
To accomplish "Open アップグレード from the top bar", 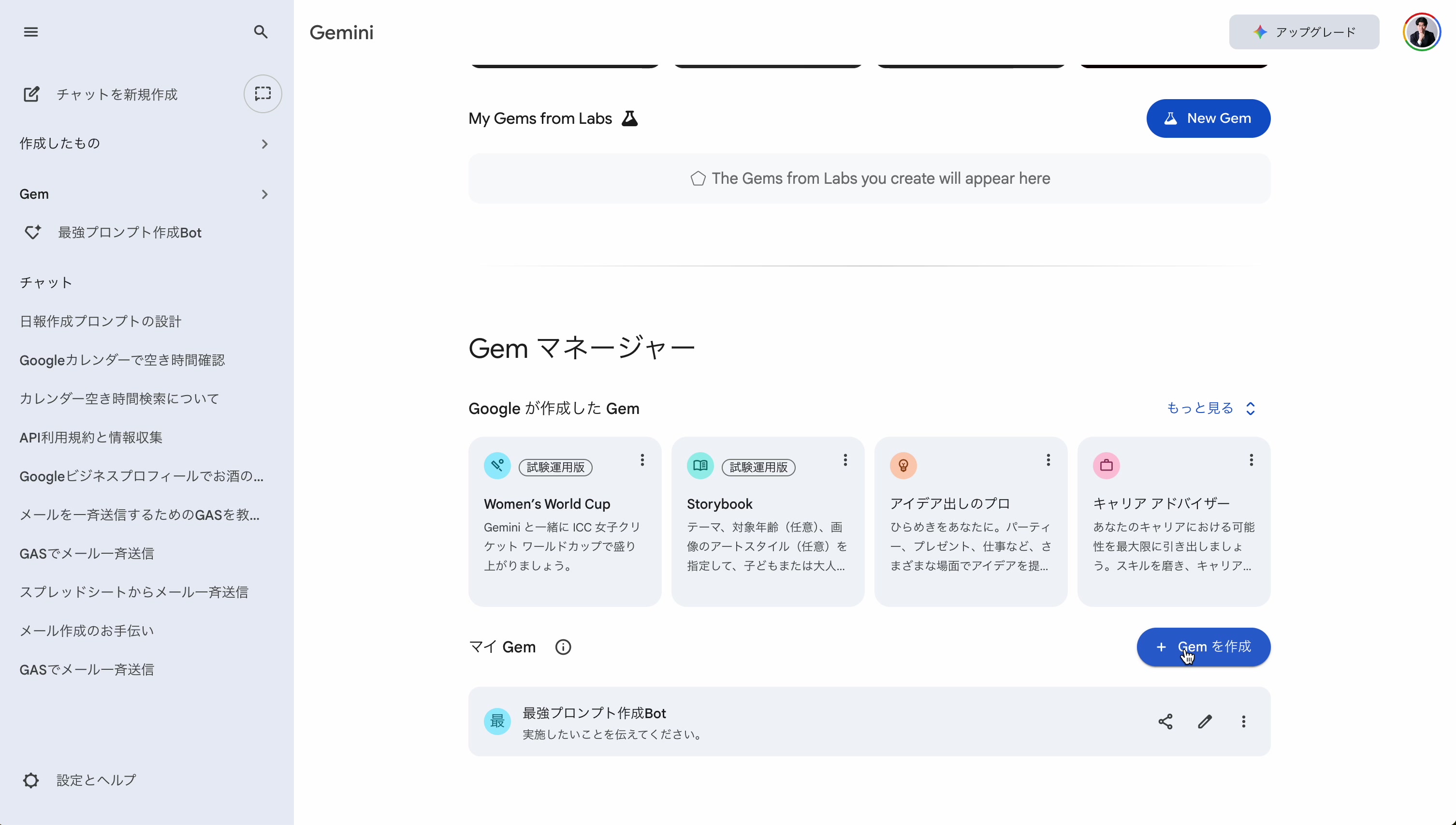I will [x=1304, y=32].
